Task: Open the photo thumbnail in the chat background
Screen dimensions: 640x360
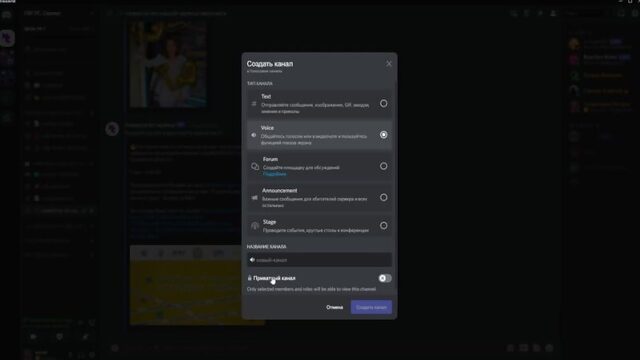Action: 168,64
